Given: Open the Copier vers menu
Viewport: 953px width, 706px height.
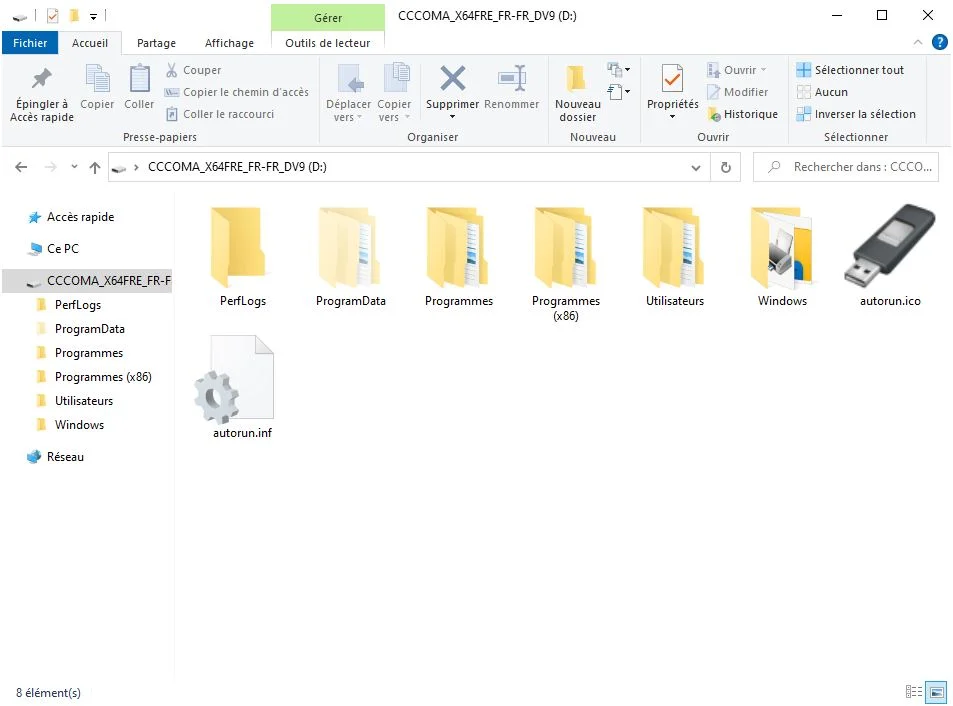Looking at the screenshot, I should (x=394, y=94).
